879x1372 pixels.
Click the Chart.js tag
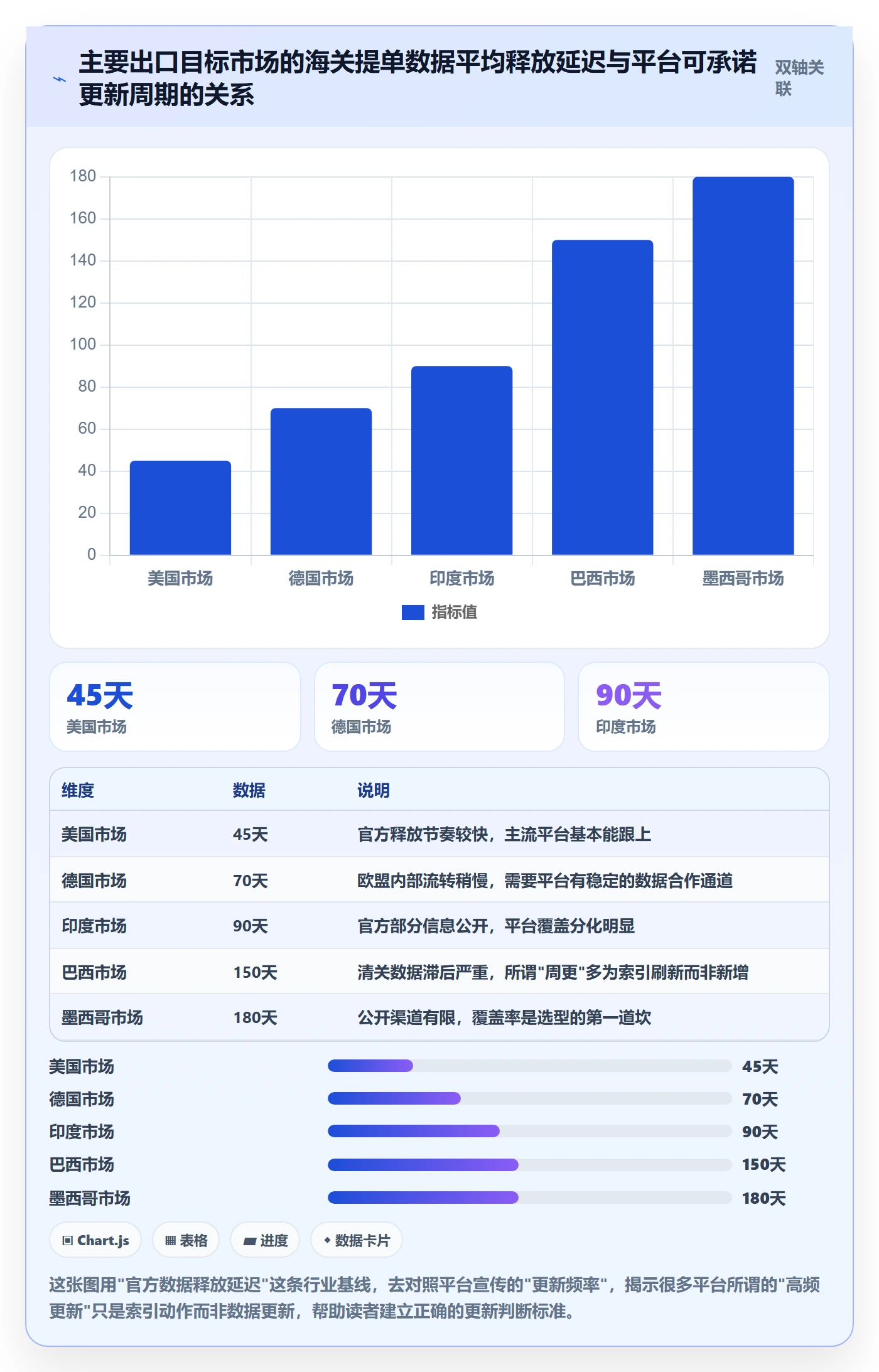[x=95, y=1240]
